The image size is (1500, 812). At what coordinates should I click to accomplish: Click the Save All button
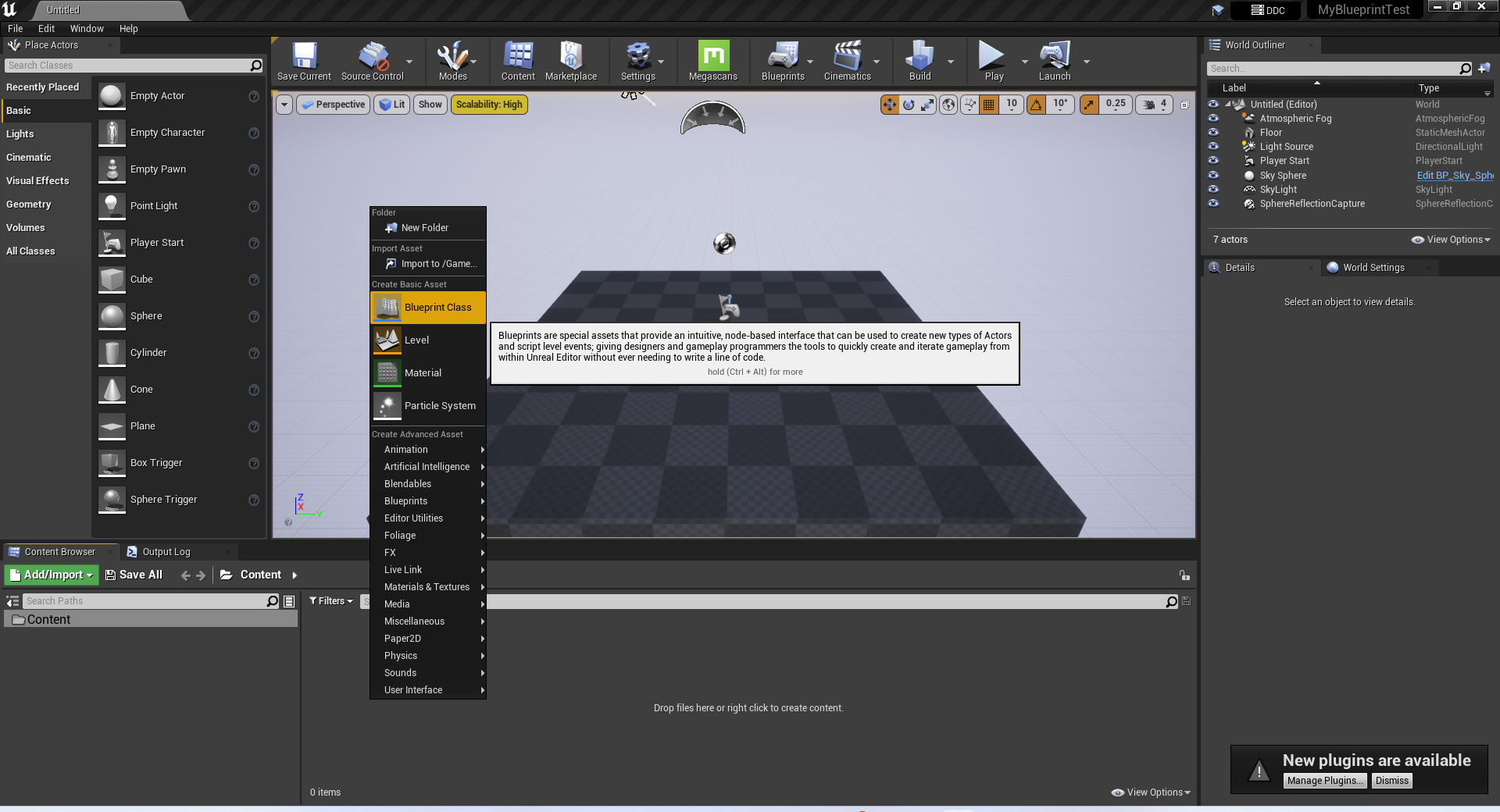[134, 575]
